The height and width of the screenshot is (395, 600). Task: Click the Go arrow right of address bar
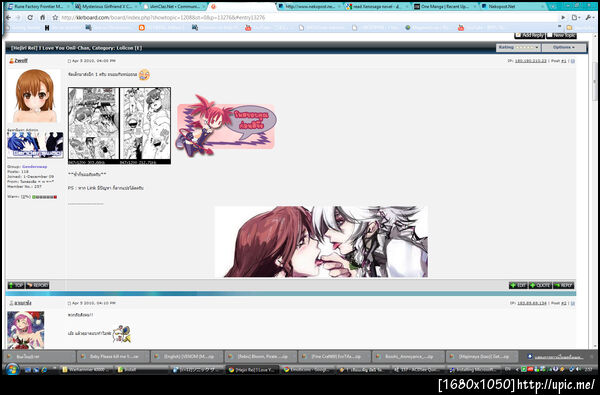(563, 18)
